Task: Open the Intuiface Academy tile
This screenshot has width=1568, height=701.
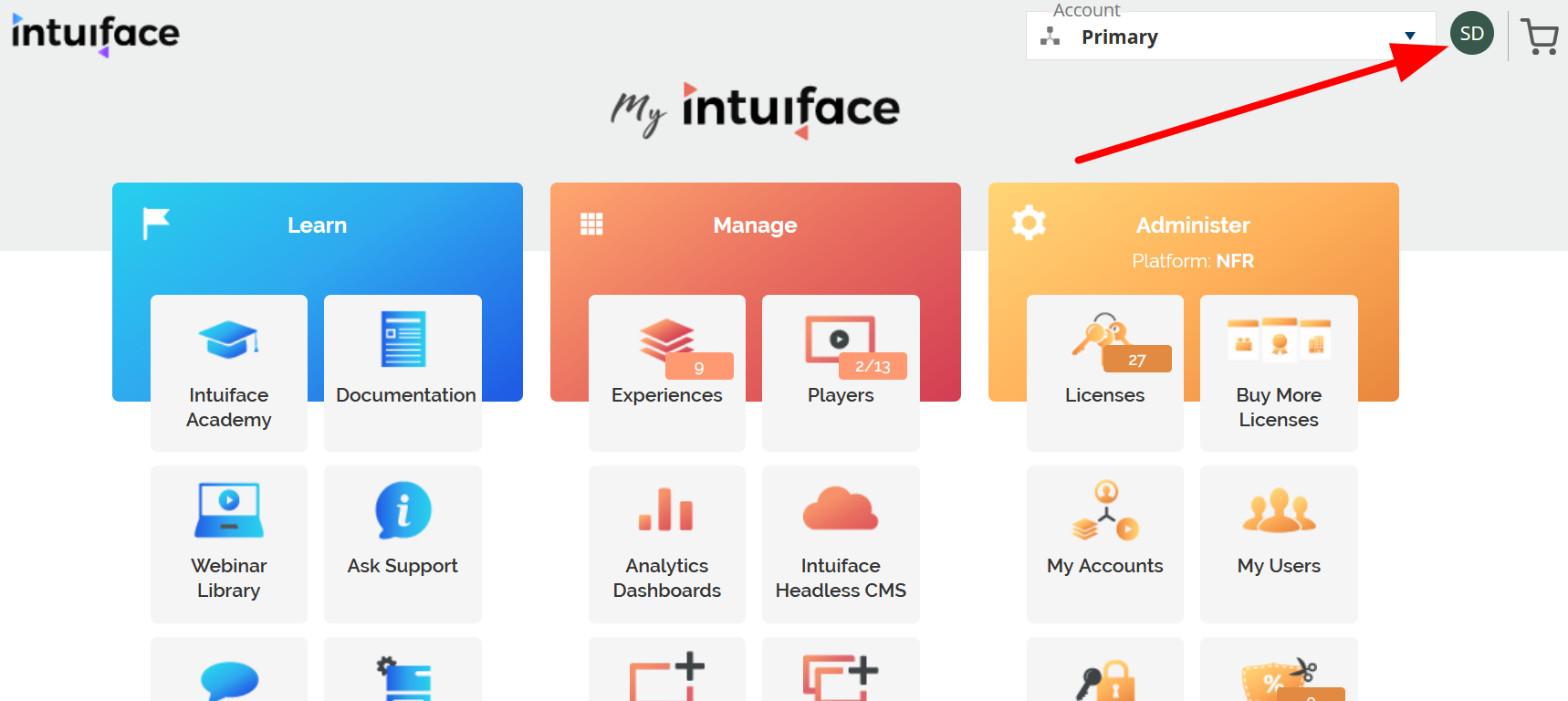Action: click(228, 372)
